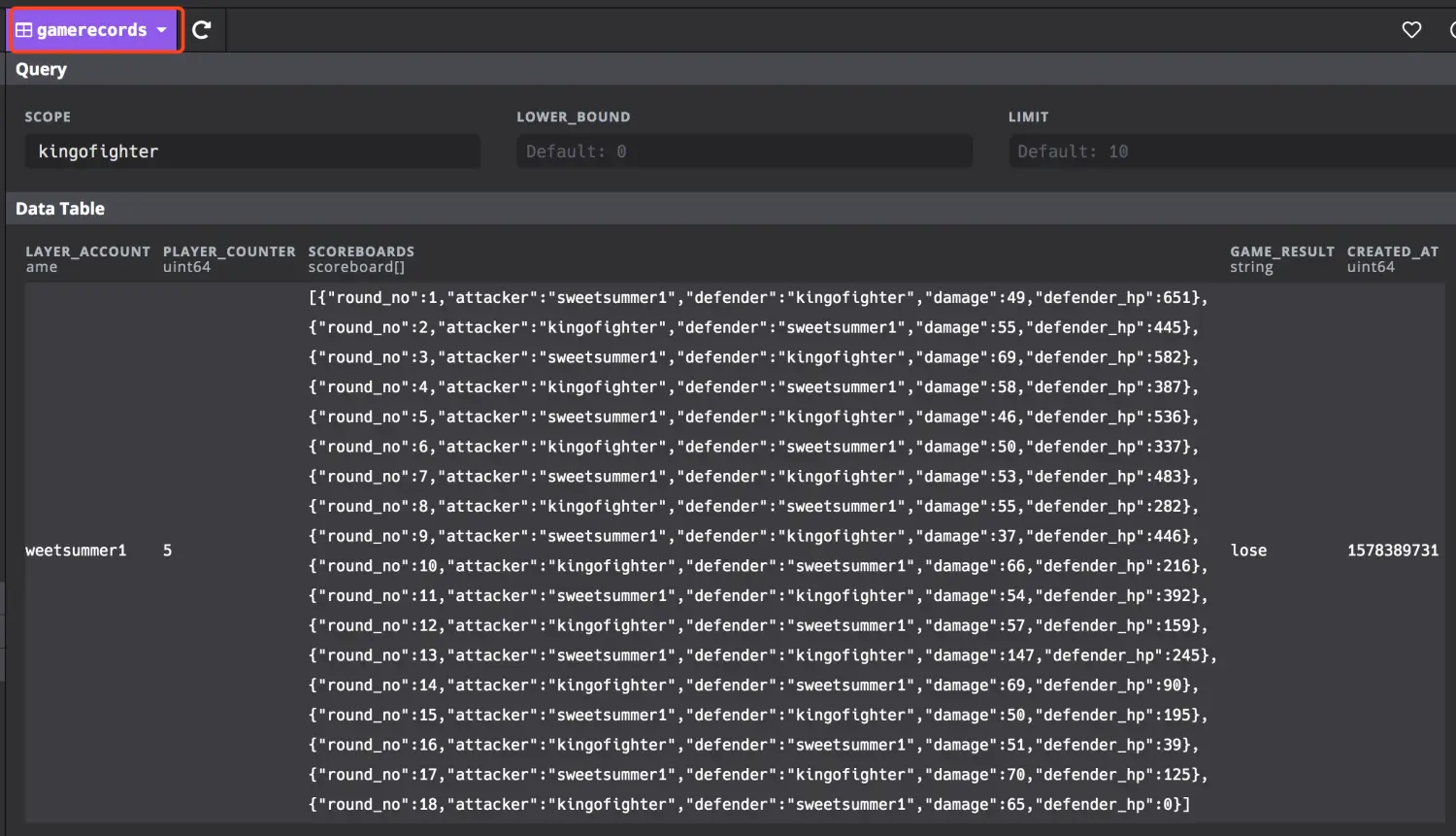Click the round_no 18 scoreboard line
Viewport: 1456px width, 836px height.
pyautogui.click(x=748, y=805)
